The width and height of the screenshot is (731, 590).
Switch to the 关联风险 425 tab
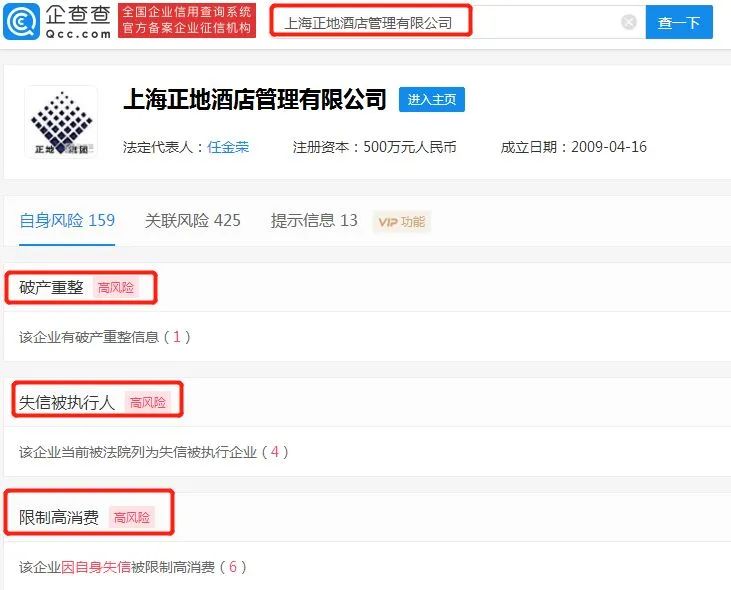pyautogui.click(x=193, y=220)
